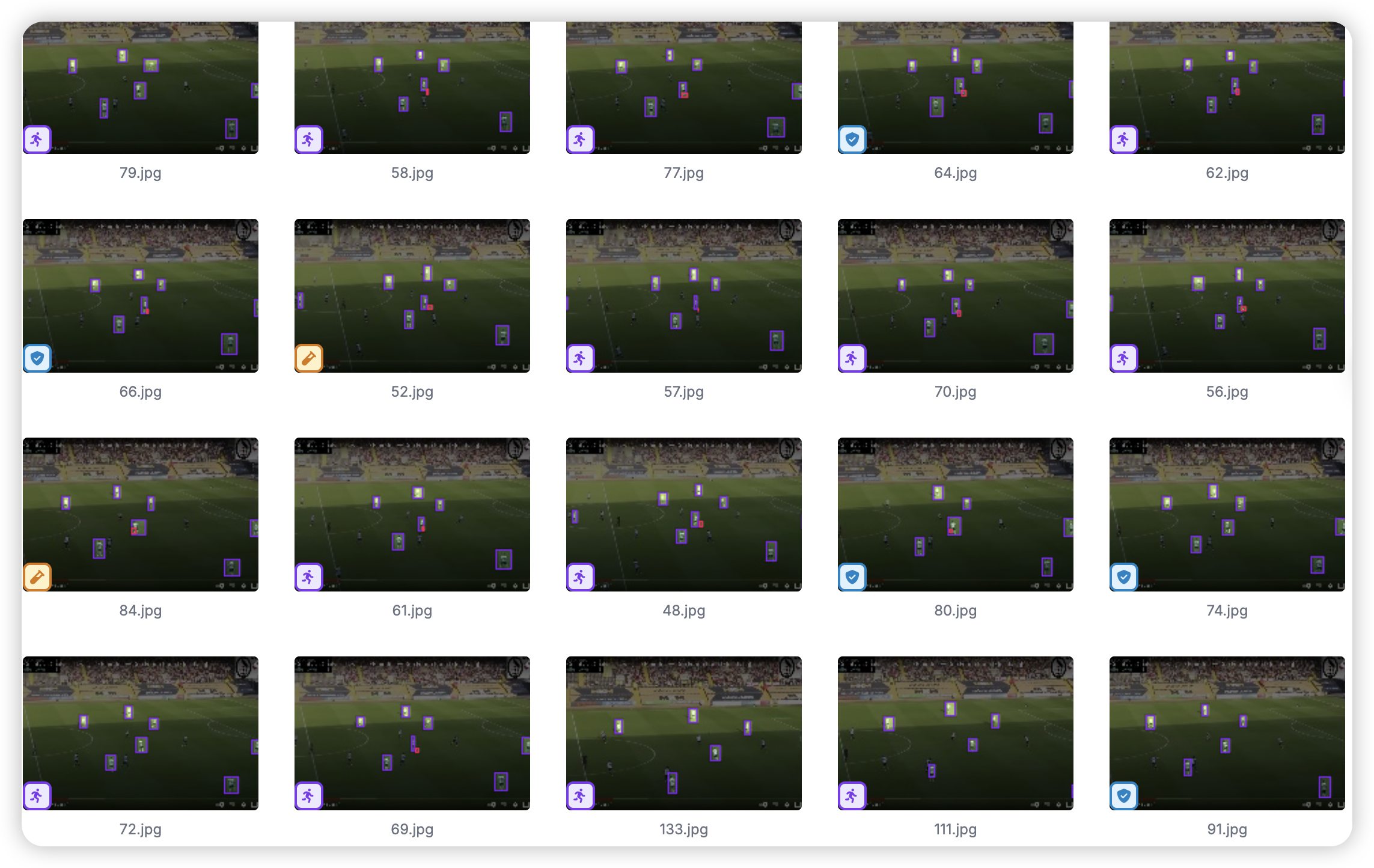
Task: Click the running-figure icon on 58.jpg
Action: tap(309, 139)
